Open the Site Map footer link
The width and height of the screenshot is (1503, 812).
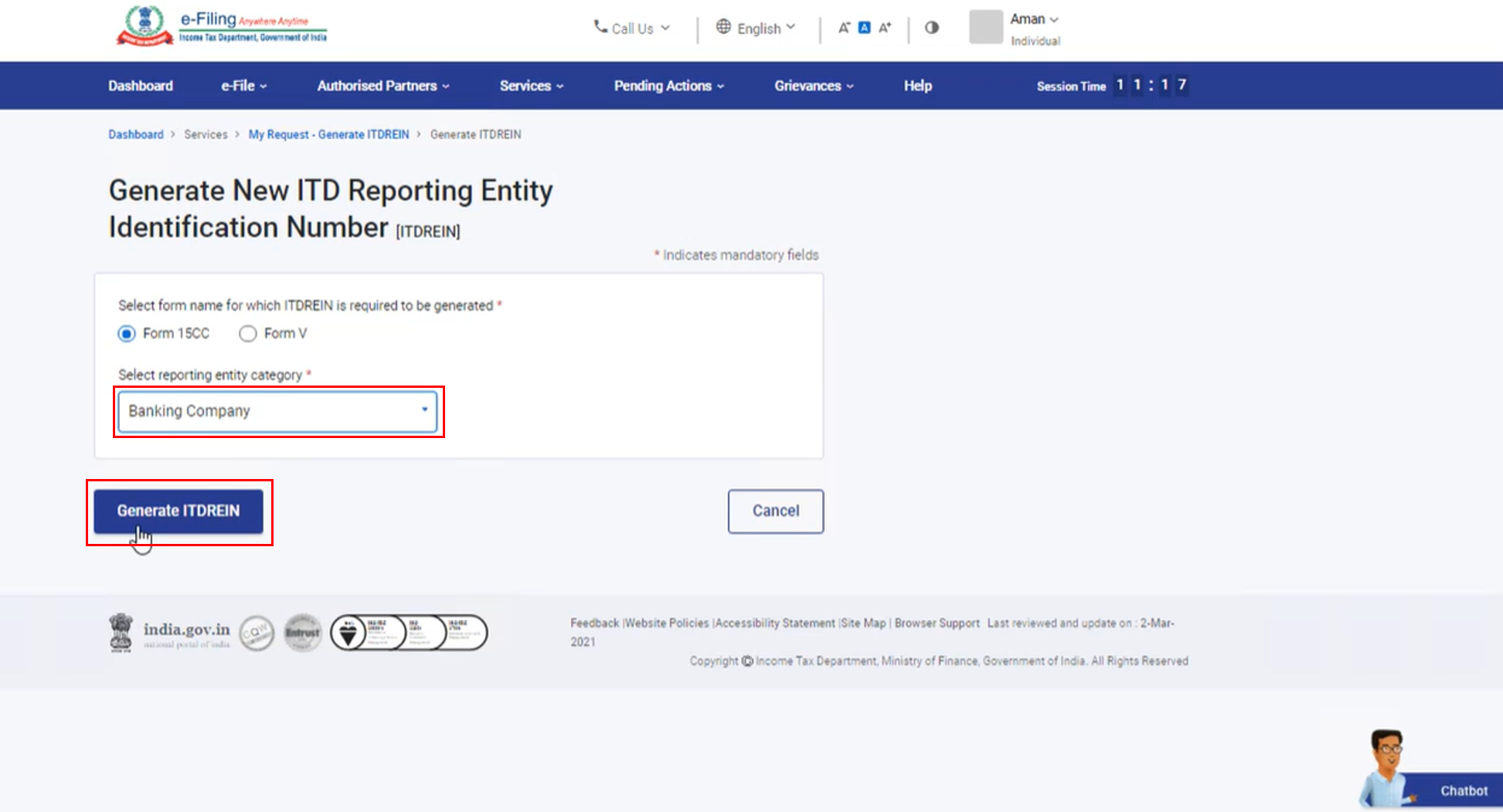click(x=863, y=623)
